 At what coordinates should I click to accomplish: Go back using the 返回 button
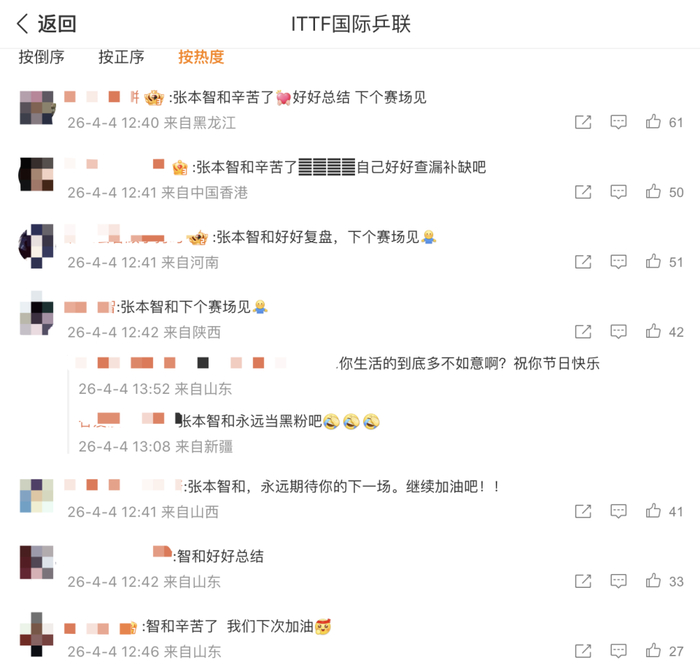point(46,24)
